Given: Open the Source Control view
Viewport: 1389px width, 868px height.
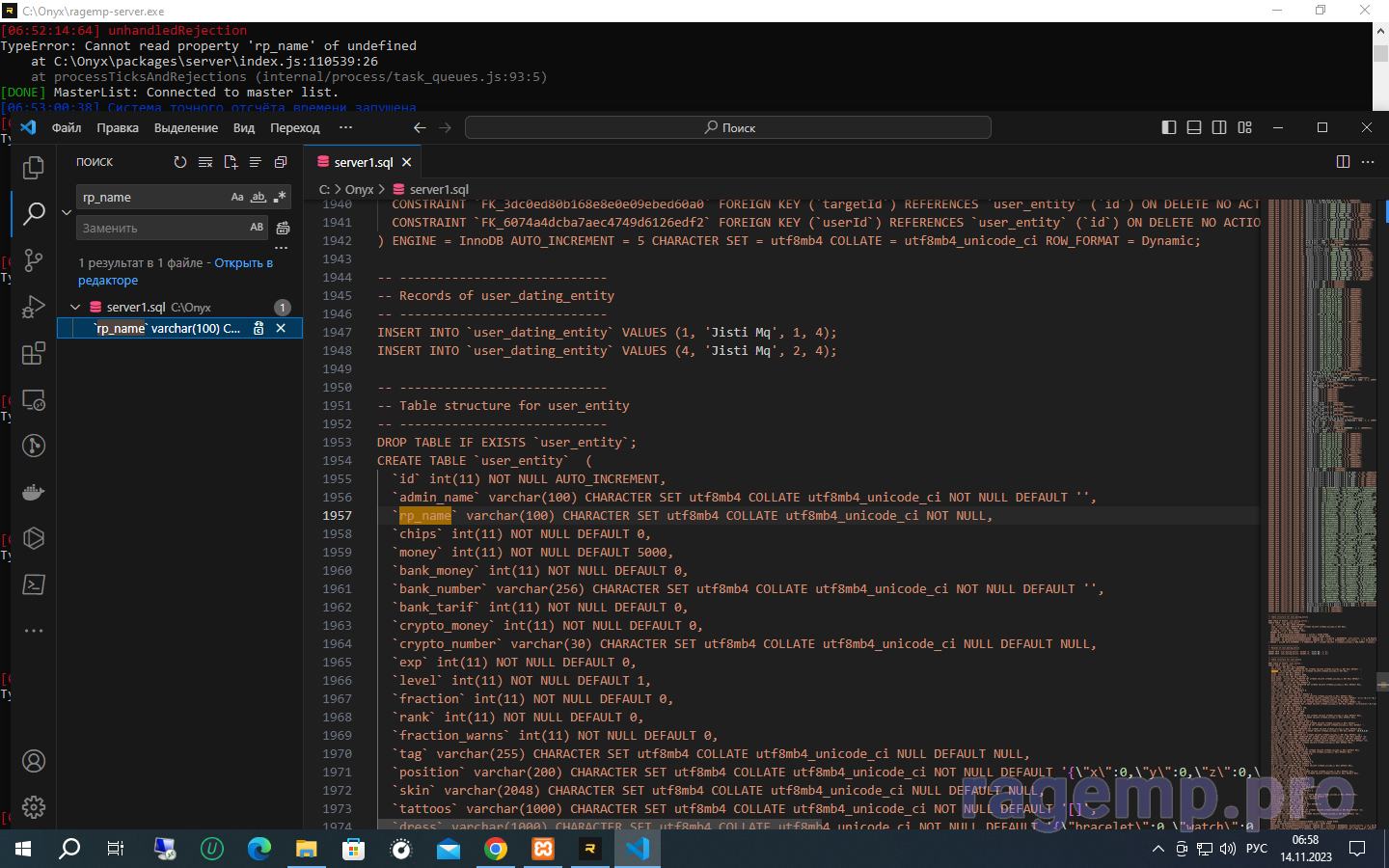Looking at the screenshot, I should point(34,259).
